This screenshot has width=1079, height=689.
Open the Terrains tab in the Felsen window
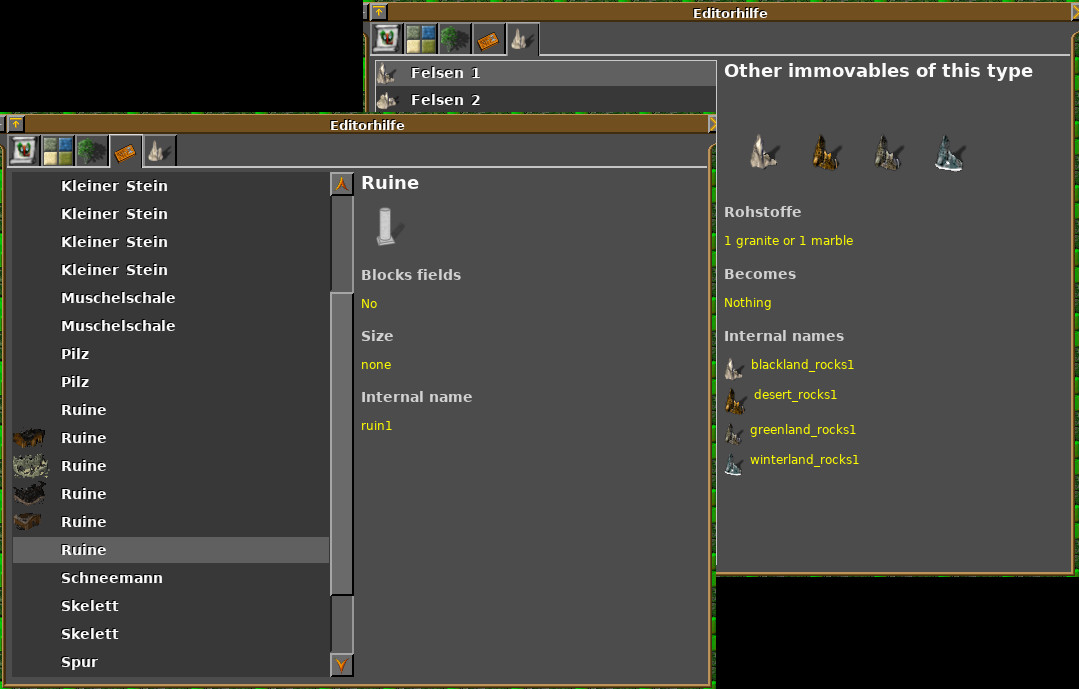coord(421,39)
